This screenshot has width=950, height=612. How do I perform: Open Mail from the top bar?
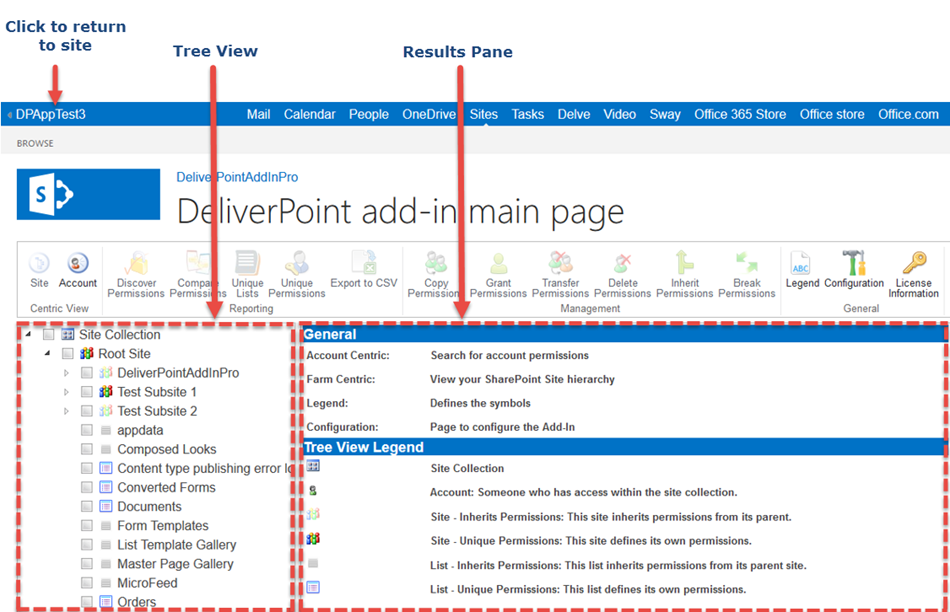[x=258, y=114]
